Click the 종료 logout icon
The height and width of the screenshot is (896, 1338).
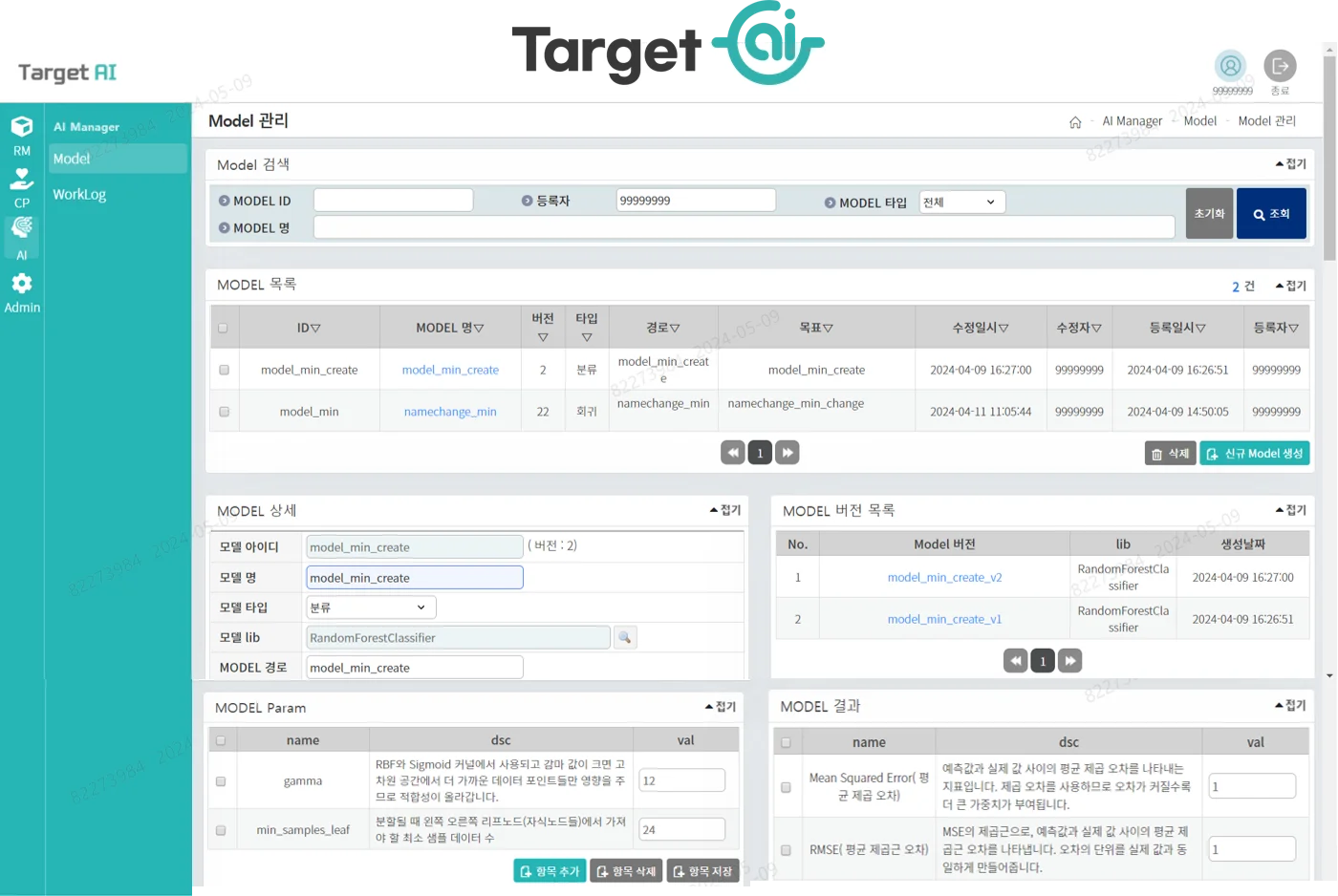[1281, 67]
